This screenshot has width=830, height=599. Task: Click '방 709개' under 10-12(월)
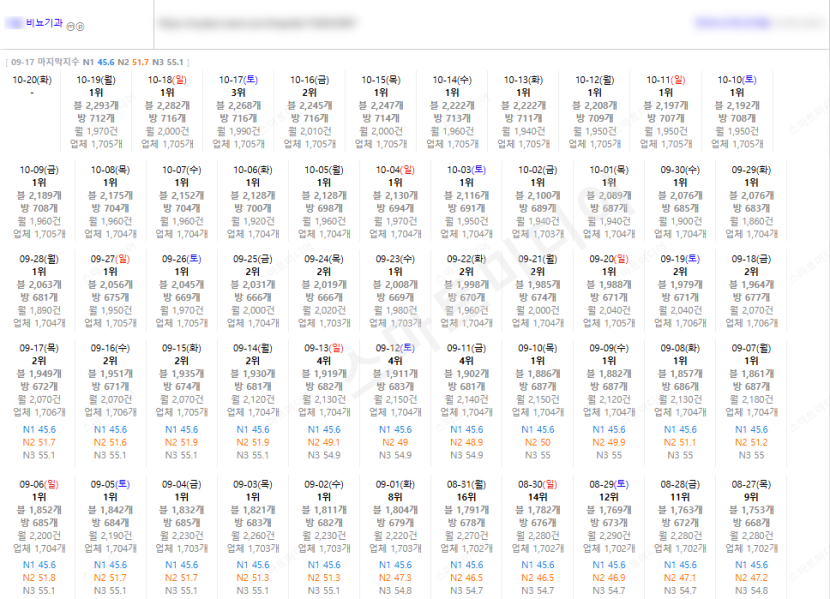(594, 118)
